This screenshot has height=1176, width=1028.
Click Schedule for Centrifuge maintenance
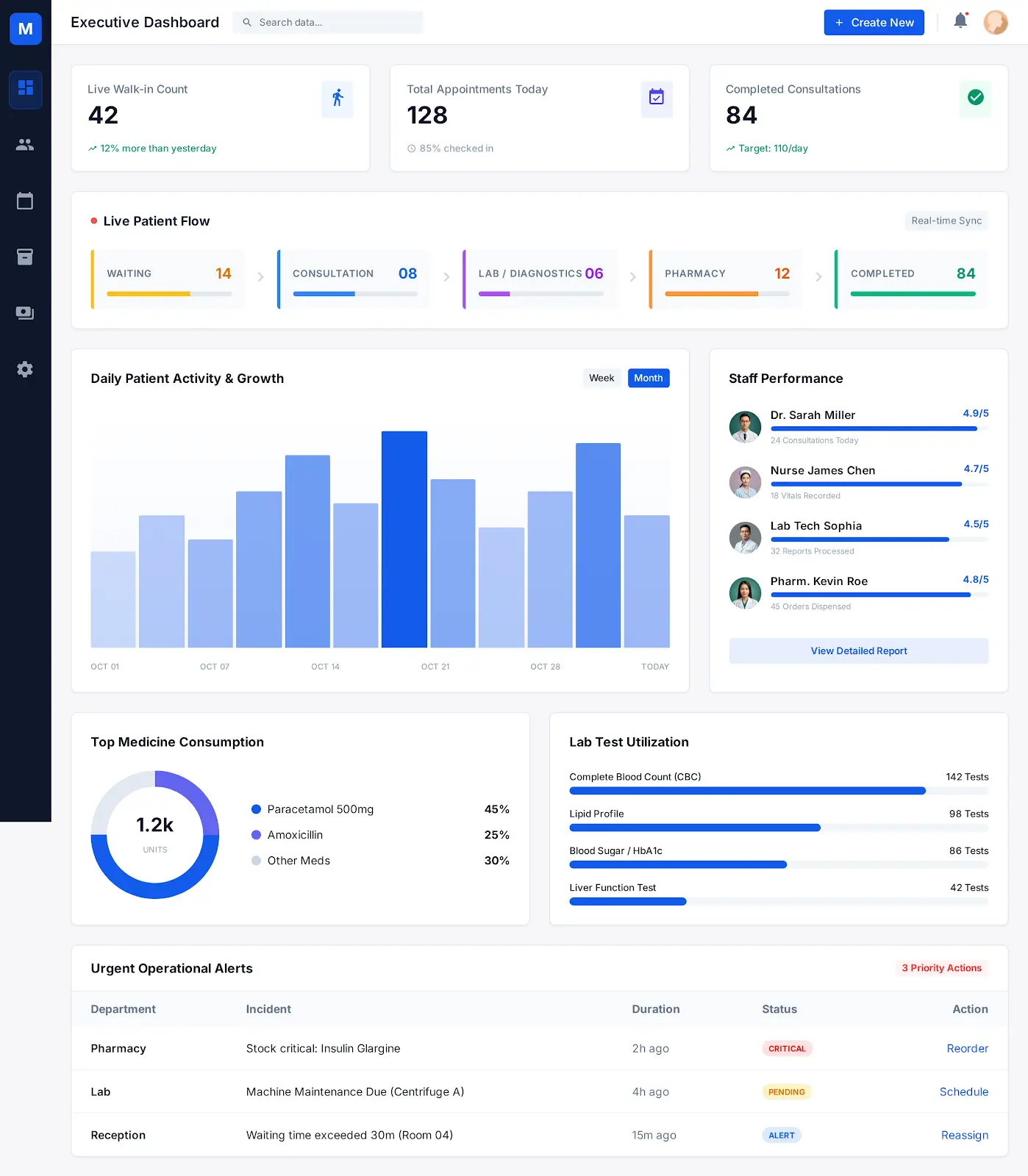(963, 1091)
